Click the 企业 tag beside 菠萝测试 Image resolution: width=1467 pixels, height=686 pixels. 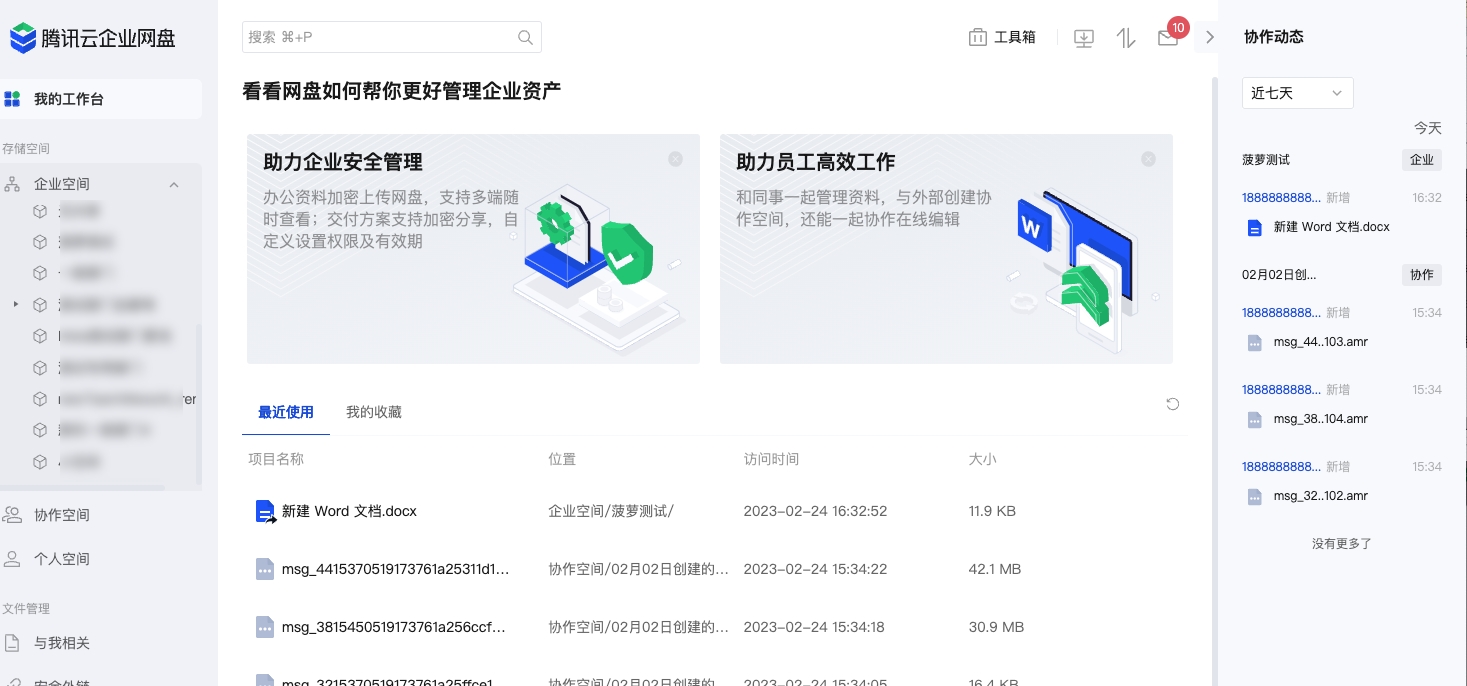(1421, 160)
